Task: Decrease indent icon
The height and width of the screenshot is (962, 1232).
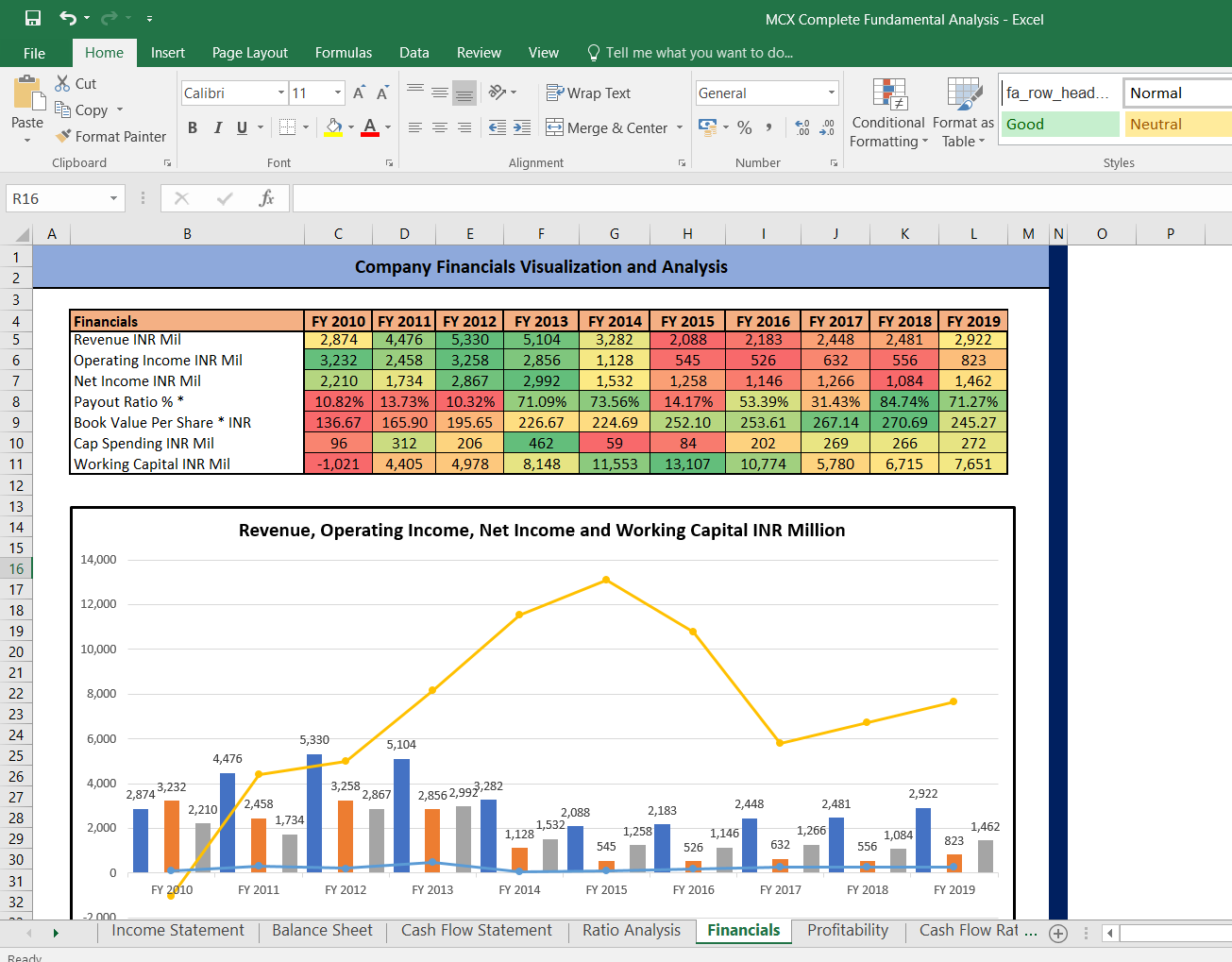Action: tap(498, 127)
